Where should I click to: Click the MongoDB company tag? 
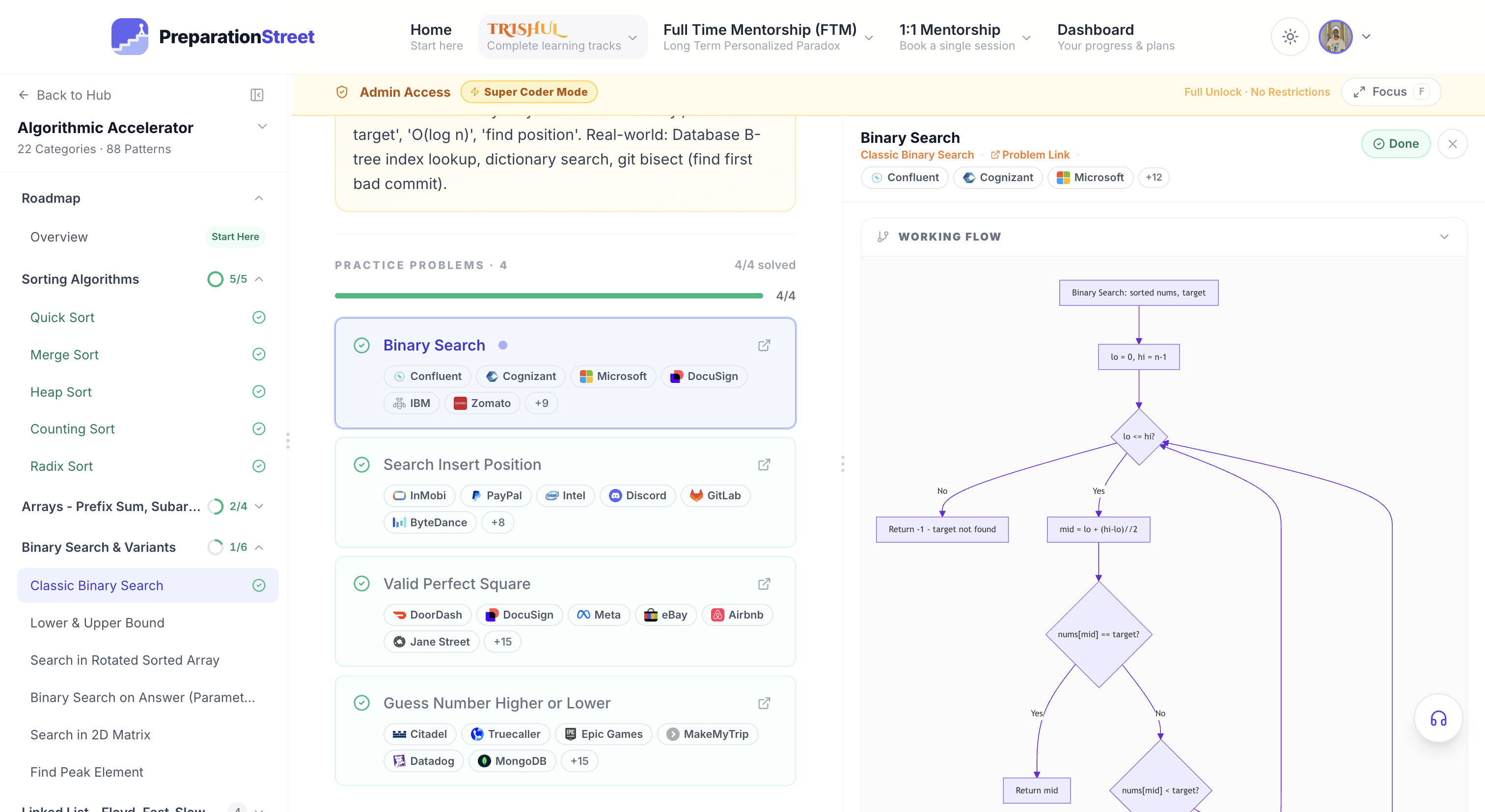click(x=512, y=761)
